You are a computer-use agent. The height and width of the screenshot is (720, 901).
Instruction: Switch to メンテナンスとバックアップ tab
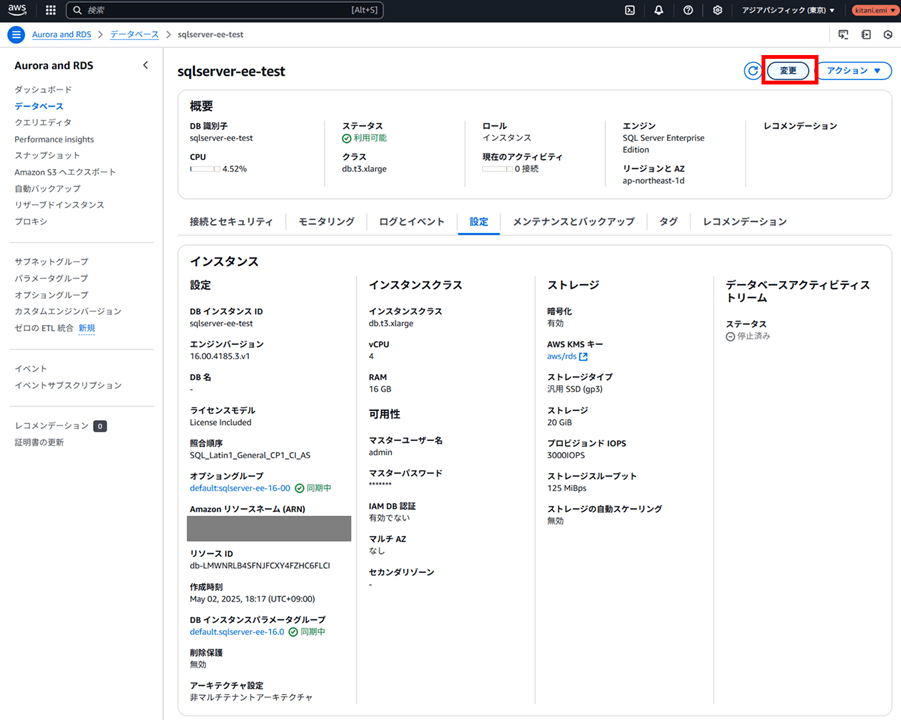573,222
